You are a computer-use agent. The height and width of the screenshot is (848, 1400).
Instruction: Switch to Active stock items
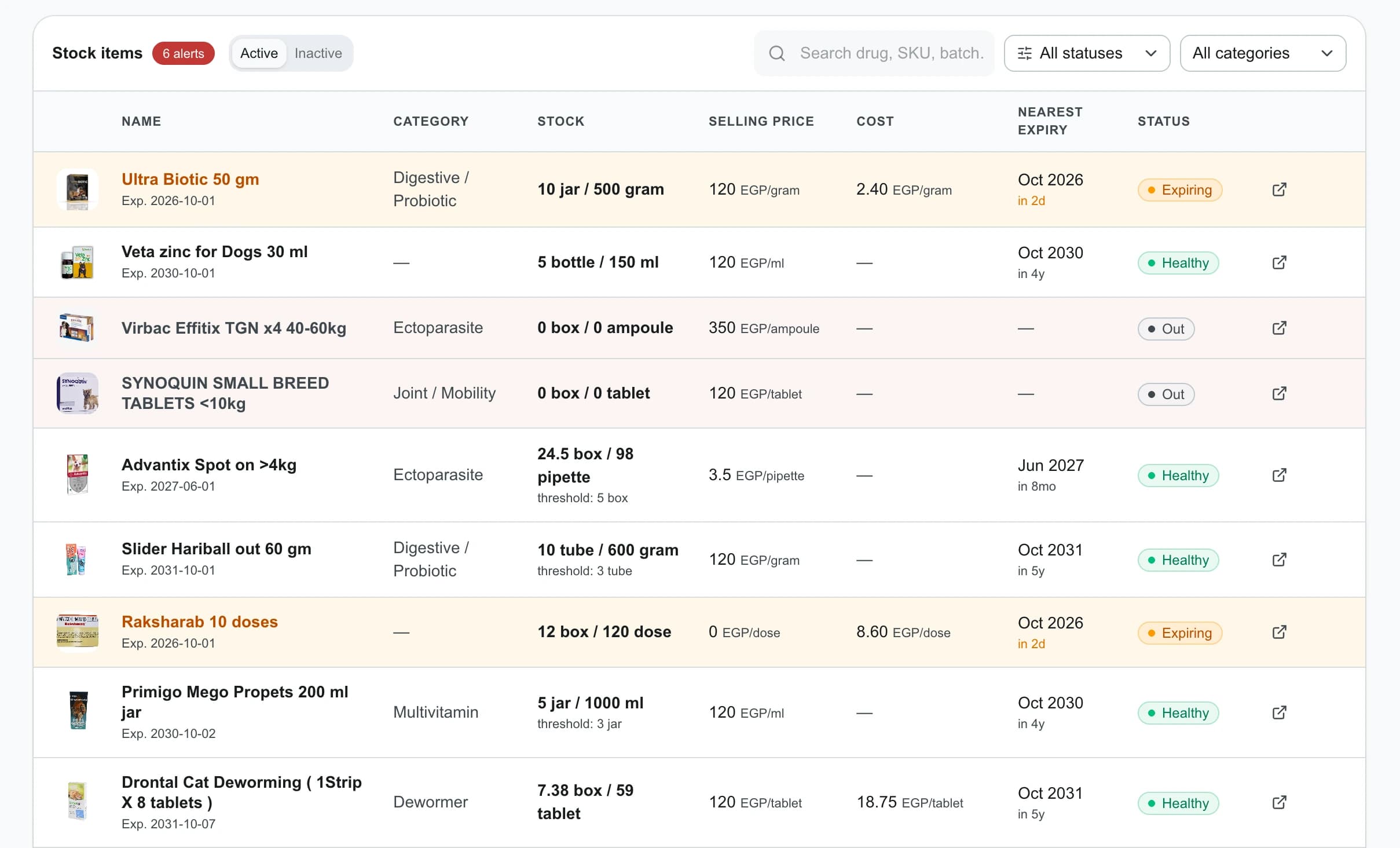[x=259, y=53]
